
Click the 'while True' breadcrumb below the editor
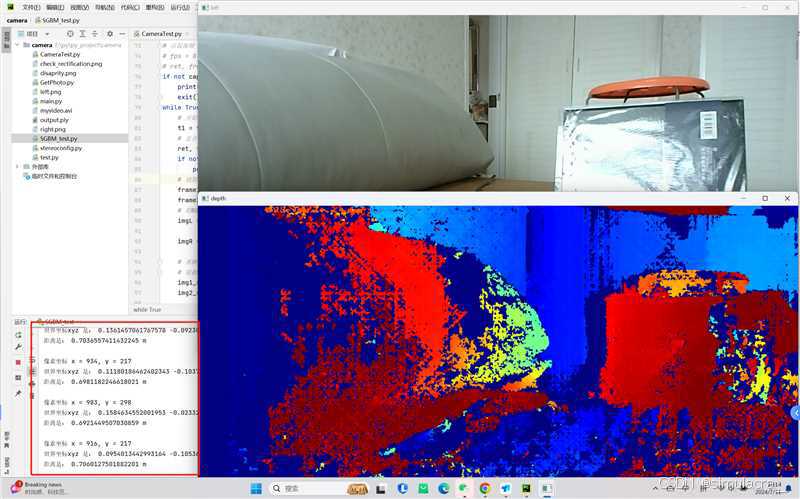pos(147,310)
